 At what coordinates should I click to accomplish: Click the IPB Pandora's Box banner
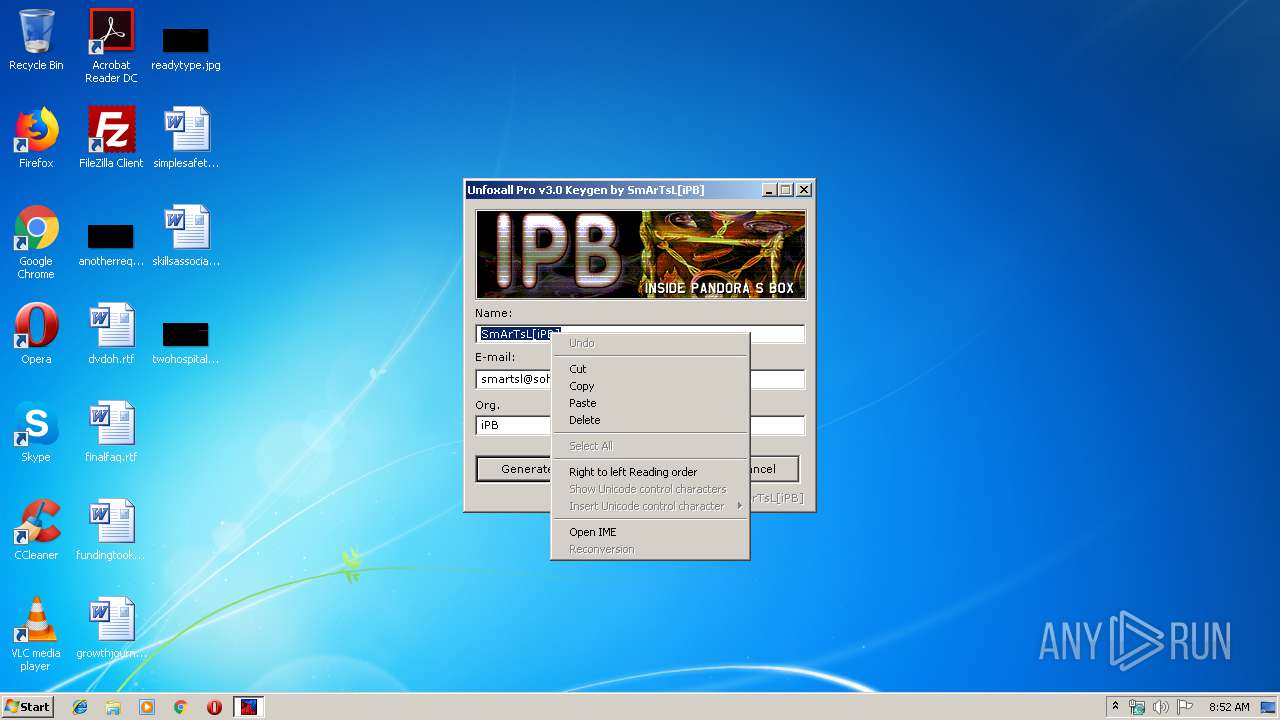[640, 254]
